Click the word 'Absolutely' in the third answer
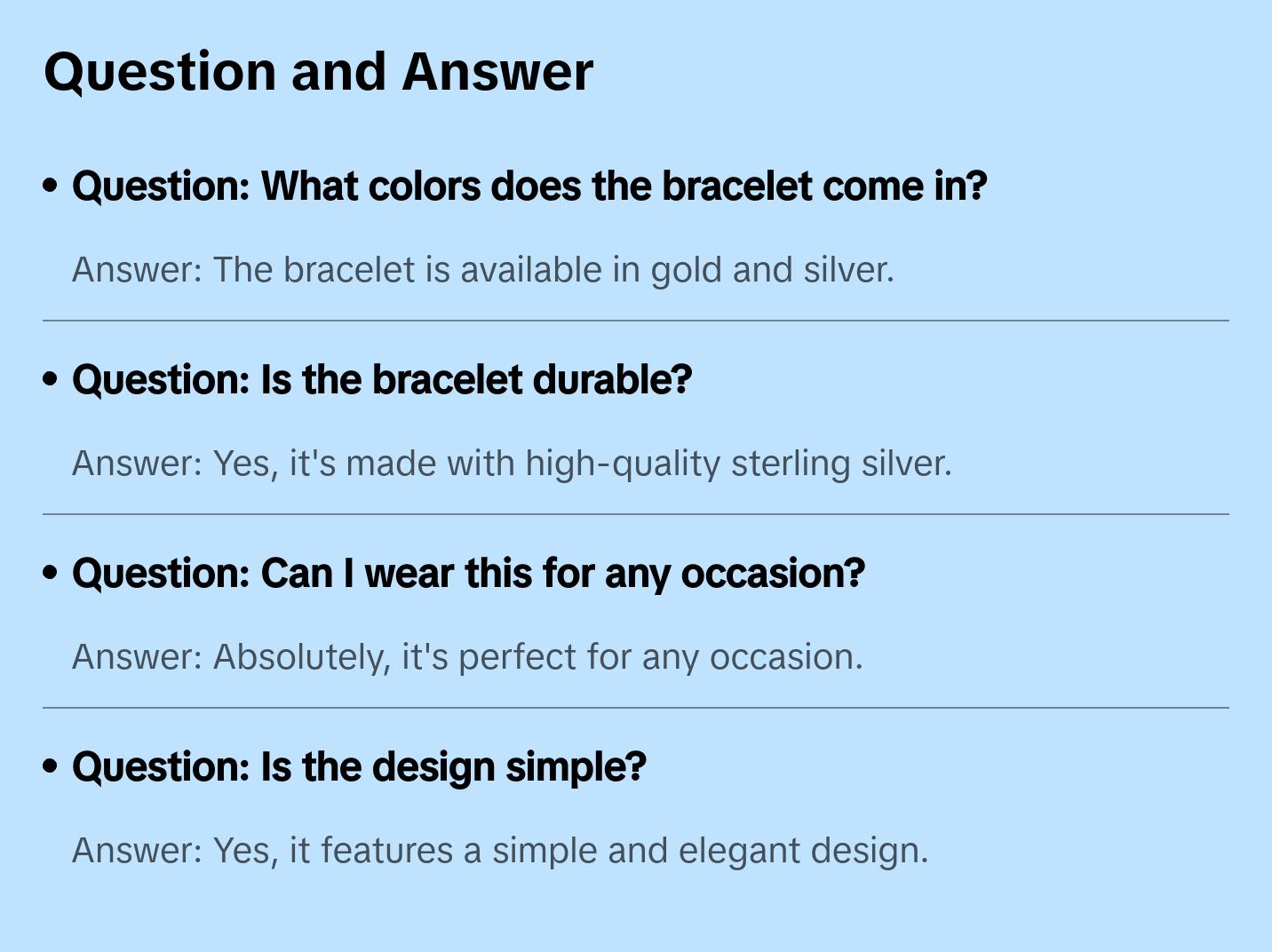 coord(302,657)
